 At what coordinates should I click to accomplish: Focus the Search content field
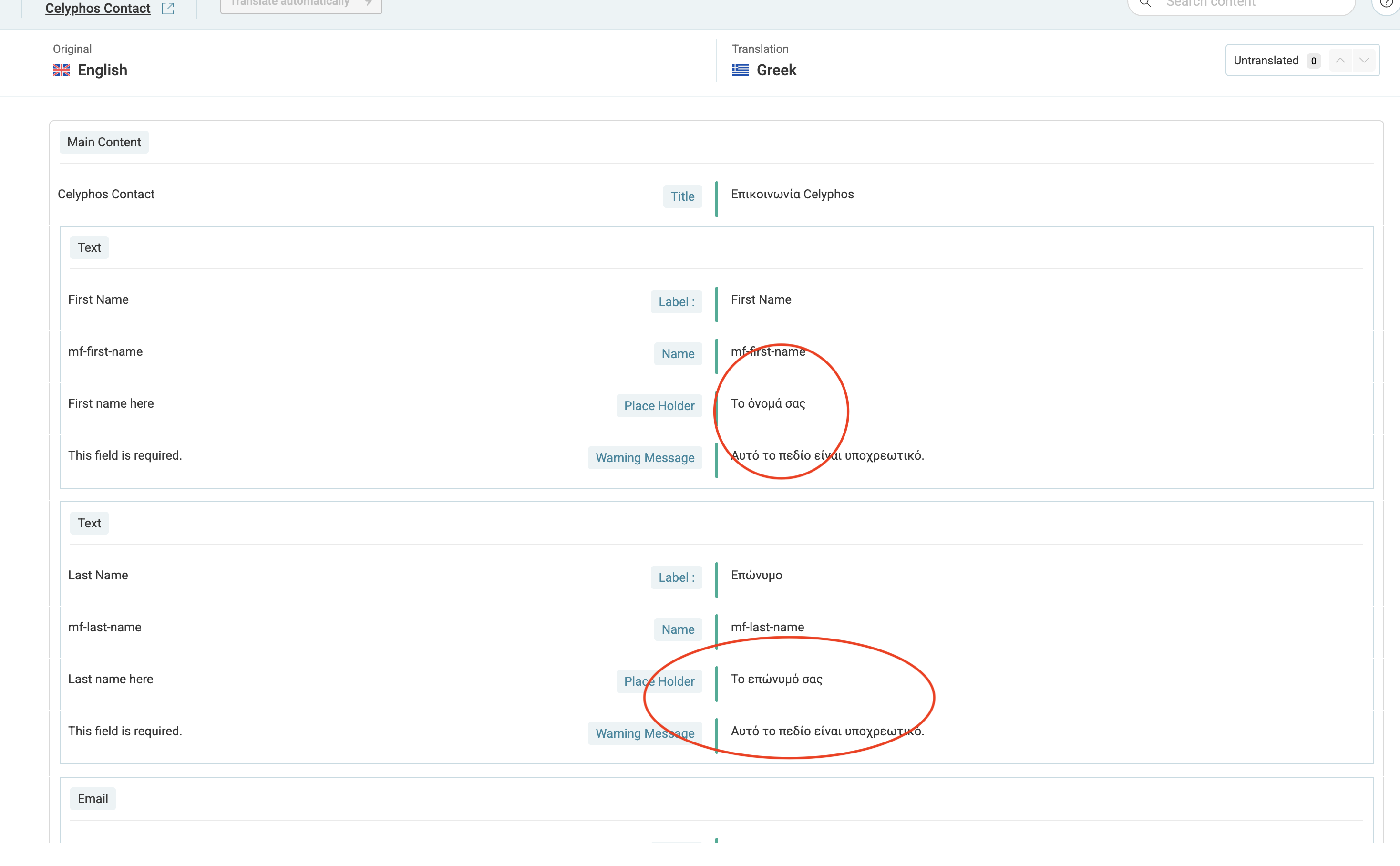click(x=1248, y=3)
